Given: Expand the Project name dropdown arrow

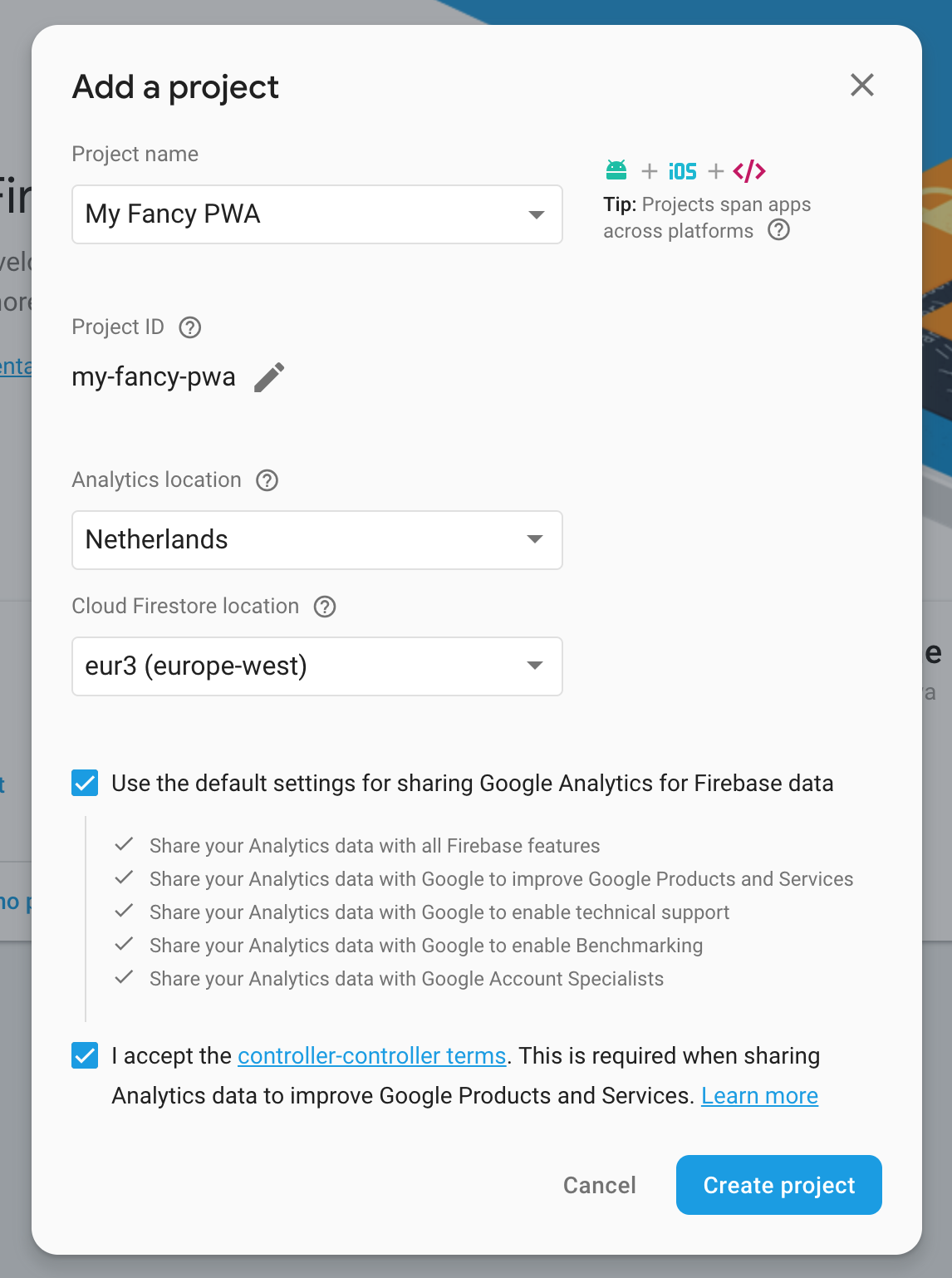Looking at the screenshot, I should click(x=537, y=214).
